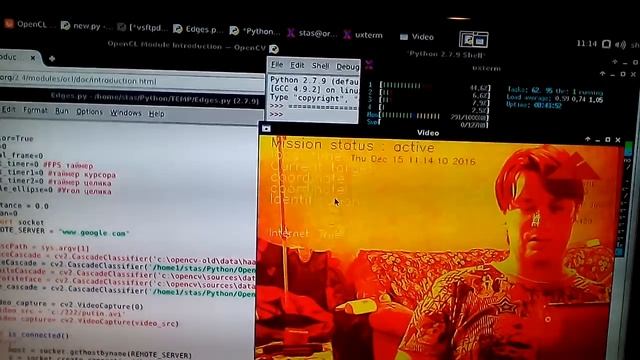Open the Options menu in Edges.py window

(89, 111)
